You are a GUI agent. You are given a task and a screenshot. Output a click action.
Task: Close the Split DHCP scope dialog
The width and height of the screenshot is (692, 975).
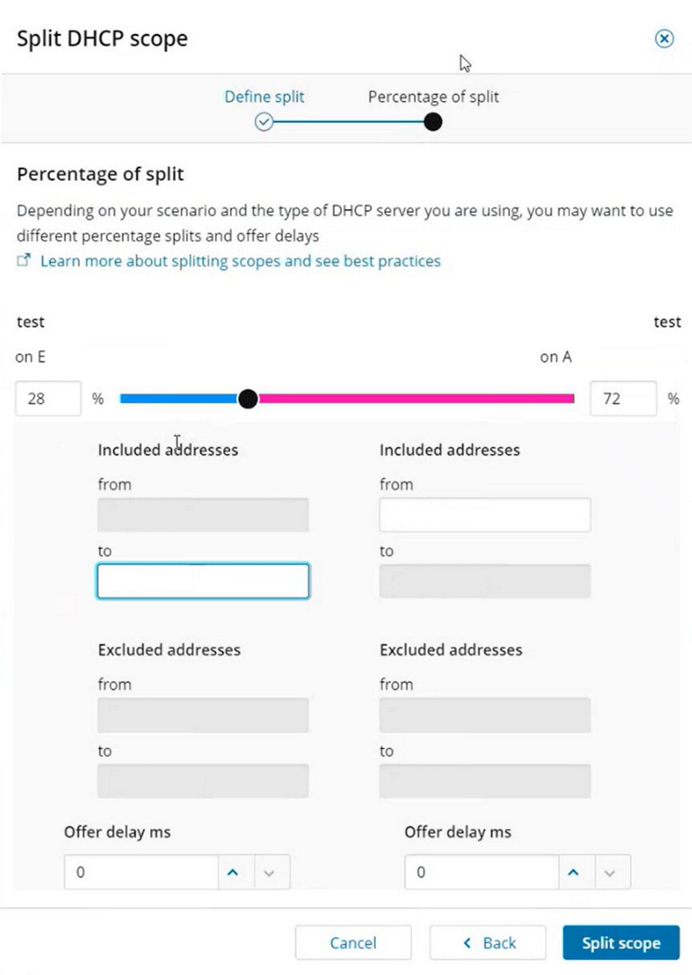[664, 38]
